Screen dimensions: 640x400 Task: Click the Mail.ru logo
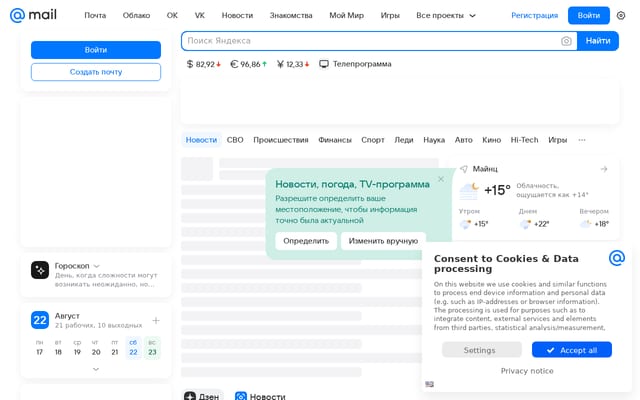[33, 15]
